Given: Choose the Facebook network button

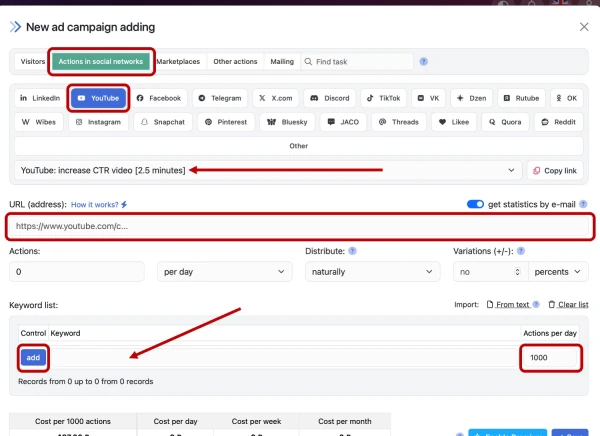Looking at the screenshot, I should tap(158, 98).
